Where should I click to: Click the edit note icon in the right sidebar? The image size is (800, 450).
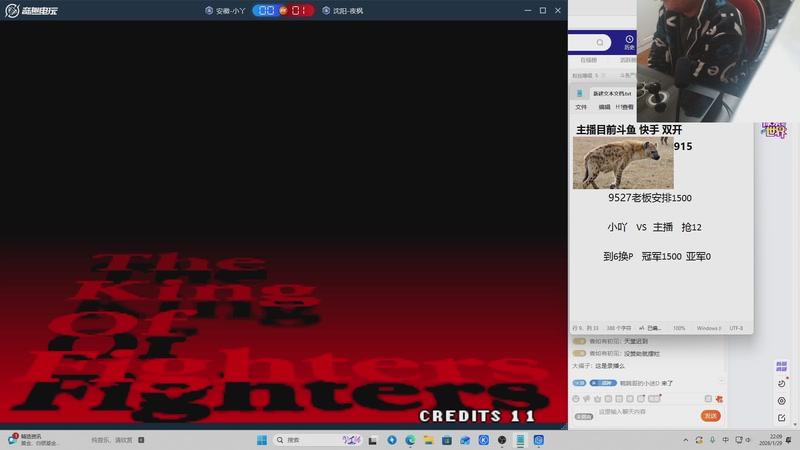tap(781, 418)
